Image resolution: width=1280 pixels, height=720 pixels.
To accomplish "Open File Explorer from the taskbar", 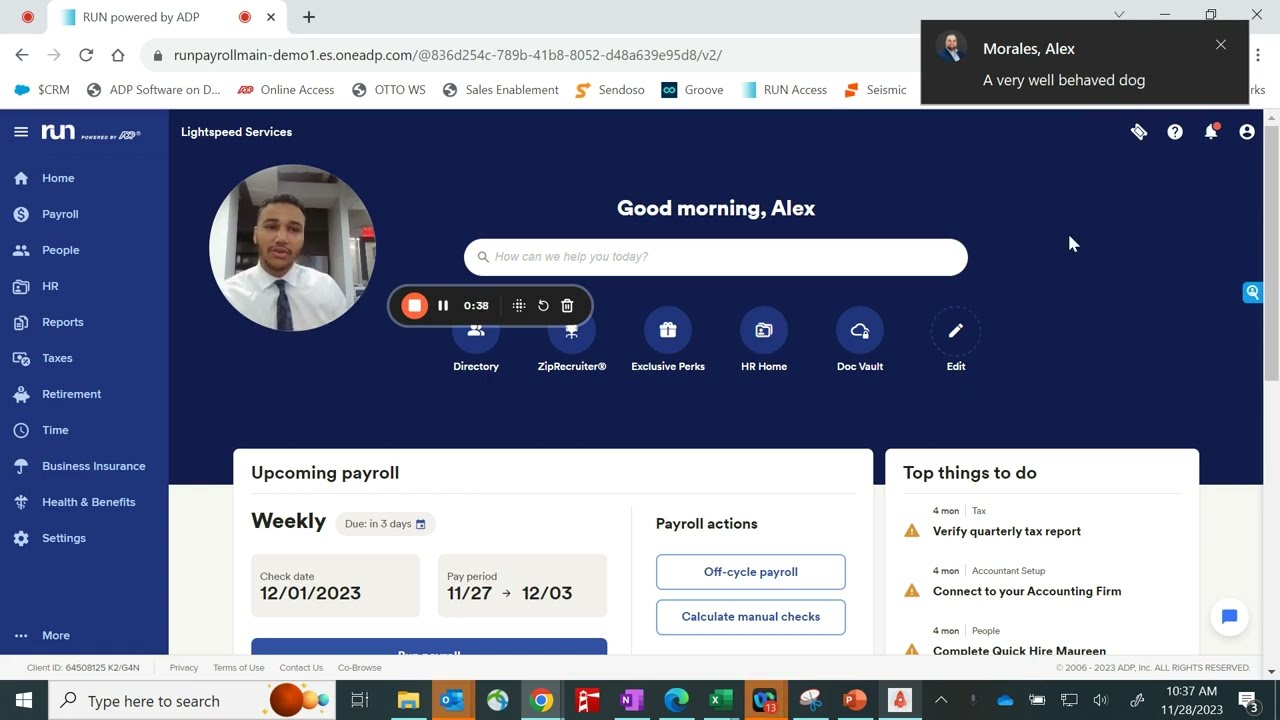I will (x=408, y=700).
